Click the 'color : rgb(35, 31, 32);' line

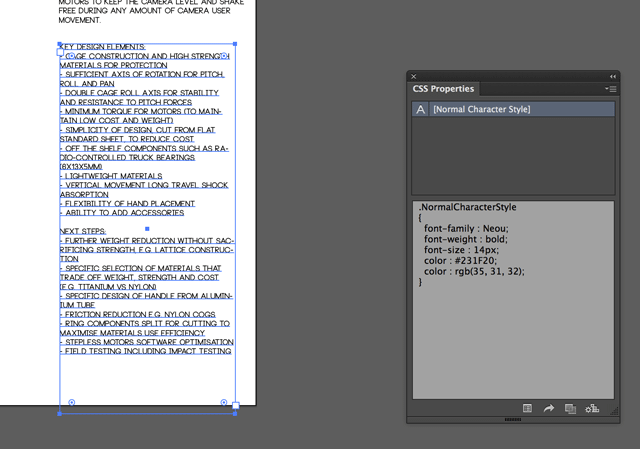coord(474,271)
